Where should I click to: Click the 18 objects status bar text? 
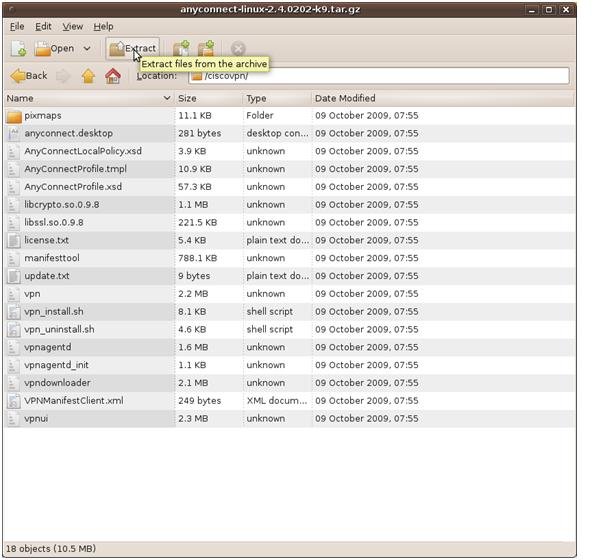click(51, 549)
